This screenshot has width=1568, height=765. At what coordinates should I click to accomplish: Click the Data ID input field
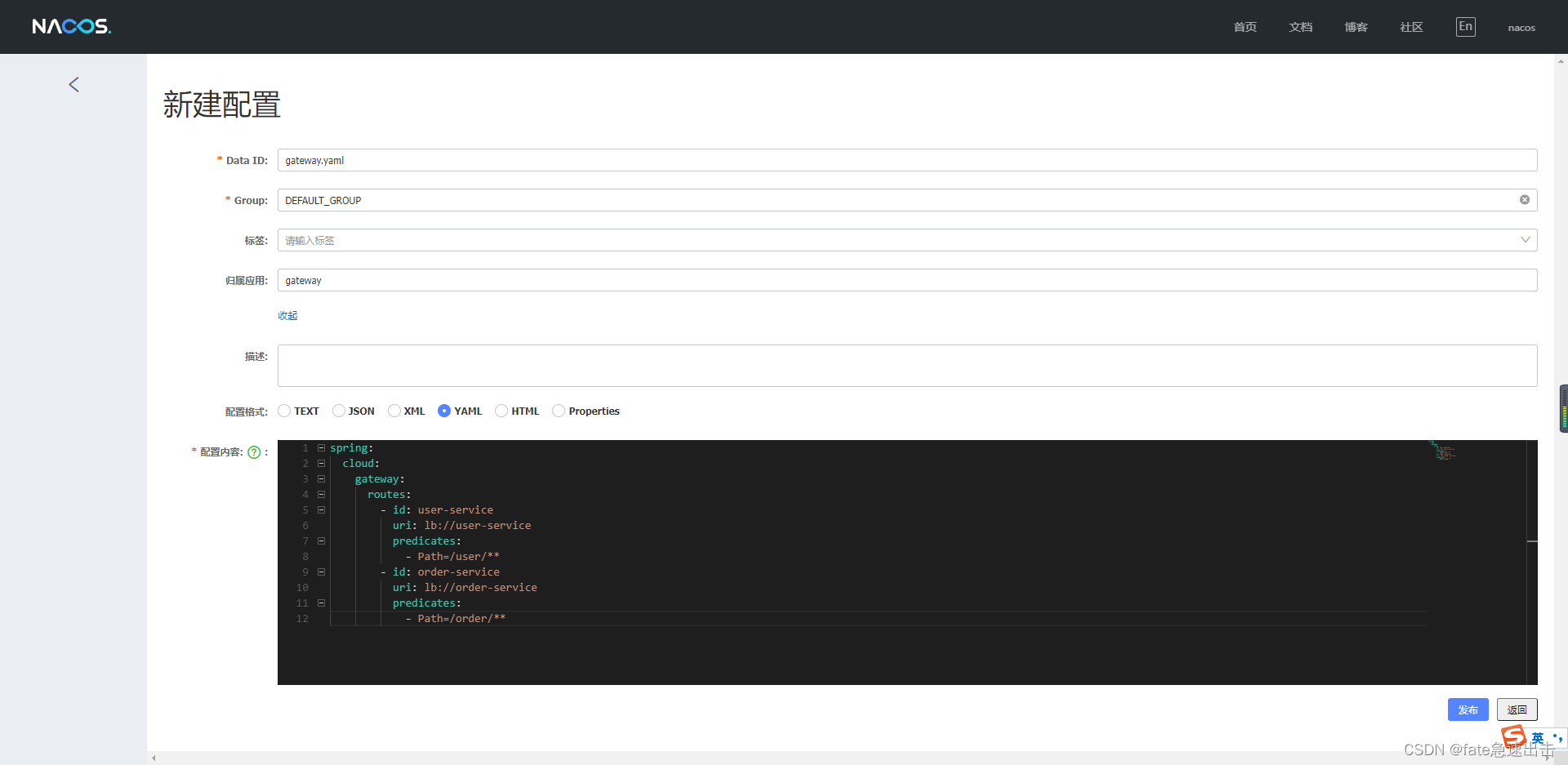(907, 160)
